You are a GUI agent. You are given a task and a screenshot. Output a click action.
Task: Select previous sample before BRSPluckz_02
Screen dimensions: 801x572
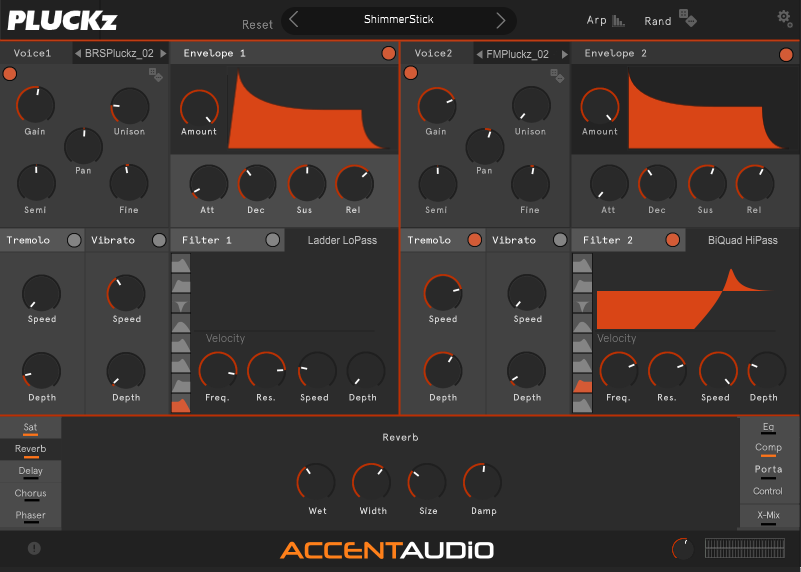coord(79,54)
